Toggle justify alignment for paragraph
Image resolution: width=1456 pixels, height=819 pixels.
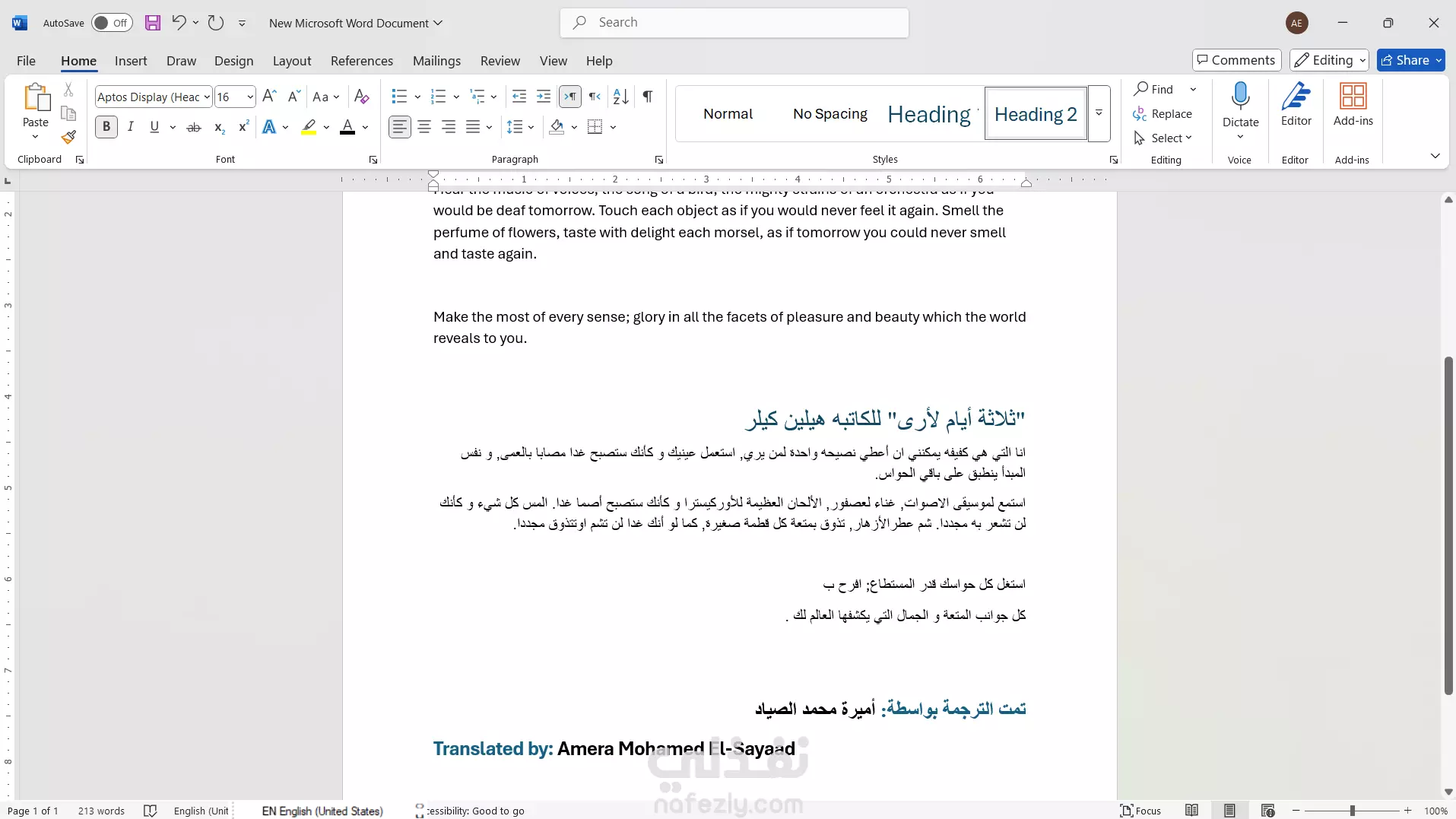pyautogui.click(x=473, y=127)
